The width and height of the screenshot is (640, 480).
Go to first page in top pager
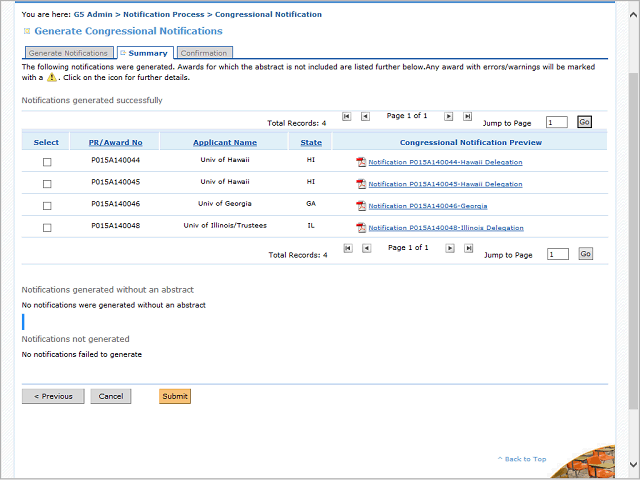pos(346,117)
